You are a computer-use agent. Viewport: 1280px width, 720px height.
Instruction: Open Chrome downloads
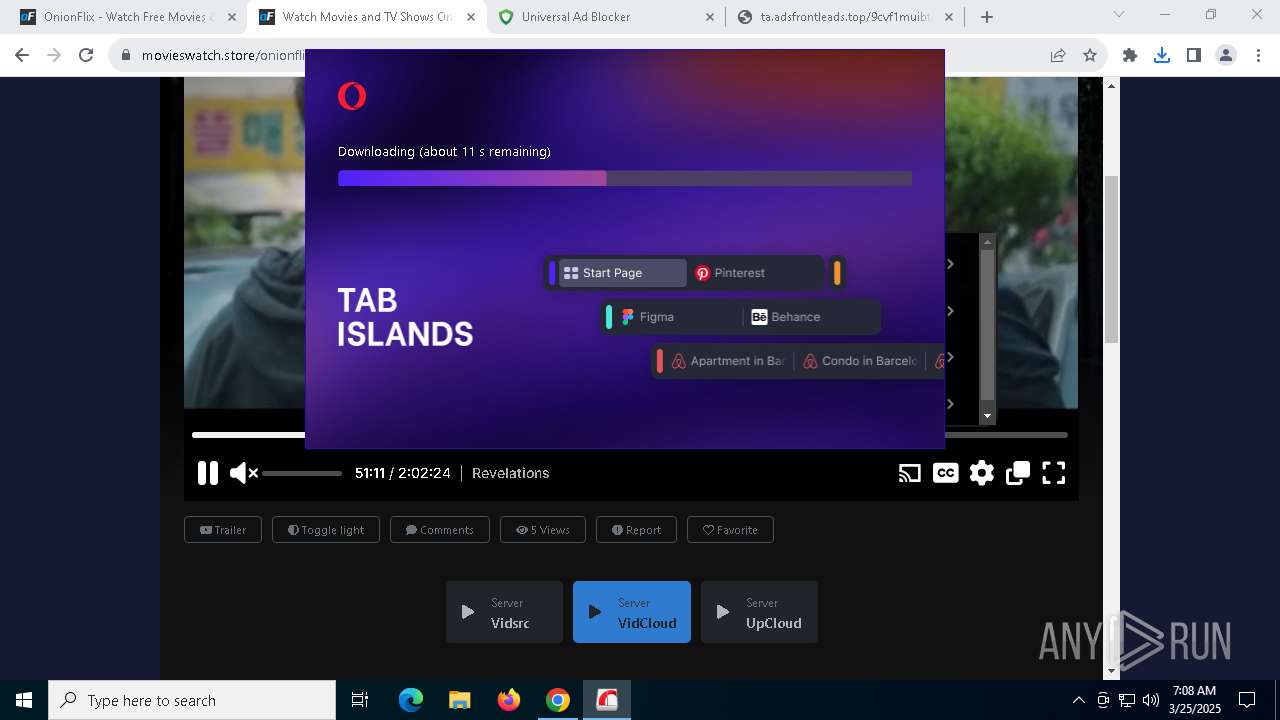tap(1162, 56)
